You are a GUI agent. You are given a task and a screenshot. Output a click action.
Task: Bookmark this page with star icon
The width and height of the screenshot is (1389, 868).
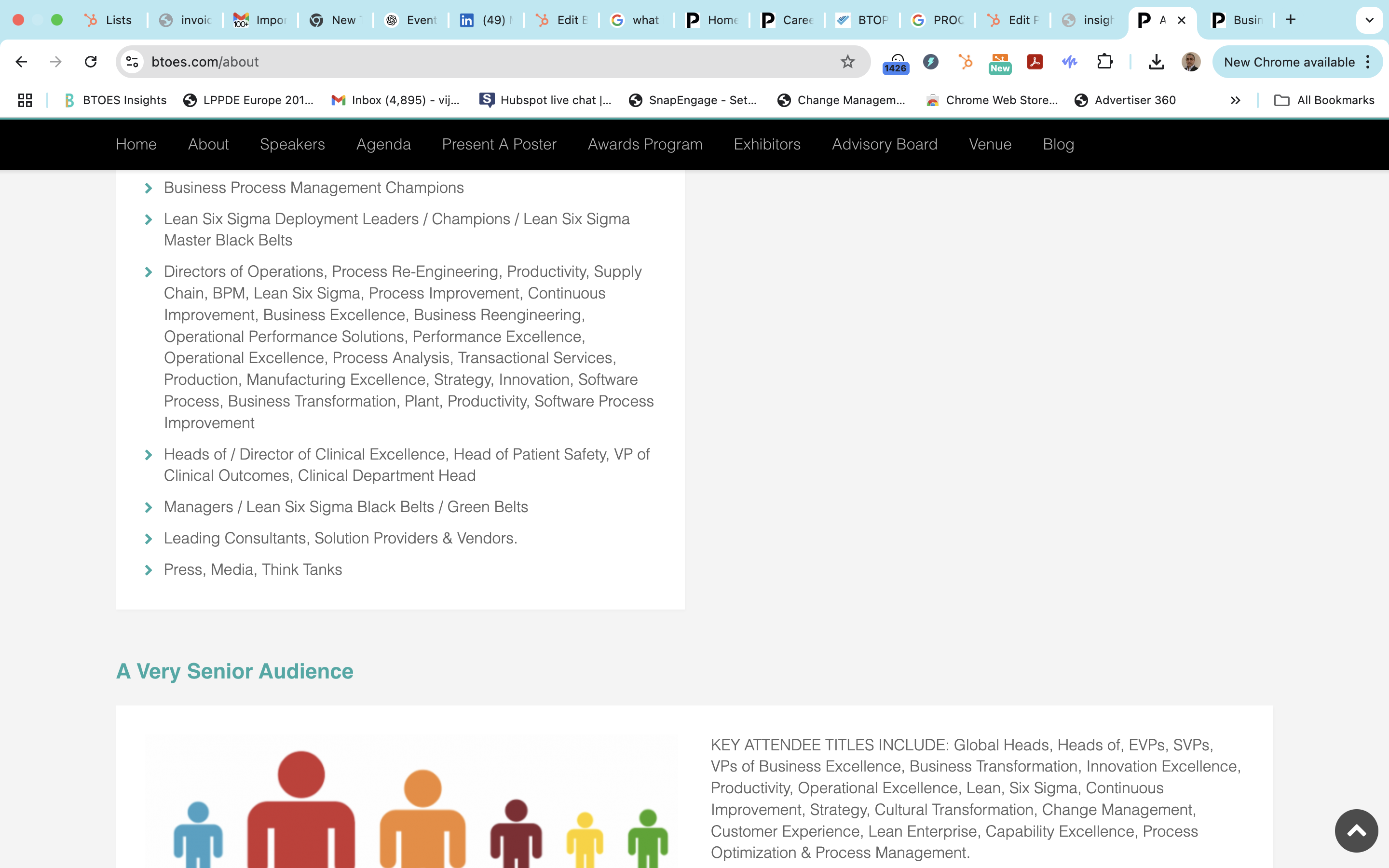click(x=847, y=61)
